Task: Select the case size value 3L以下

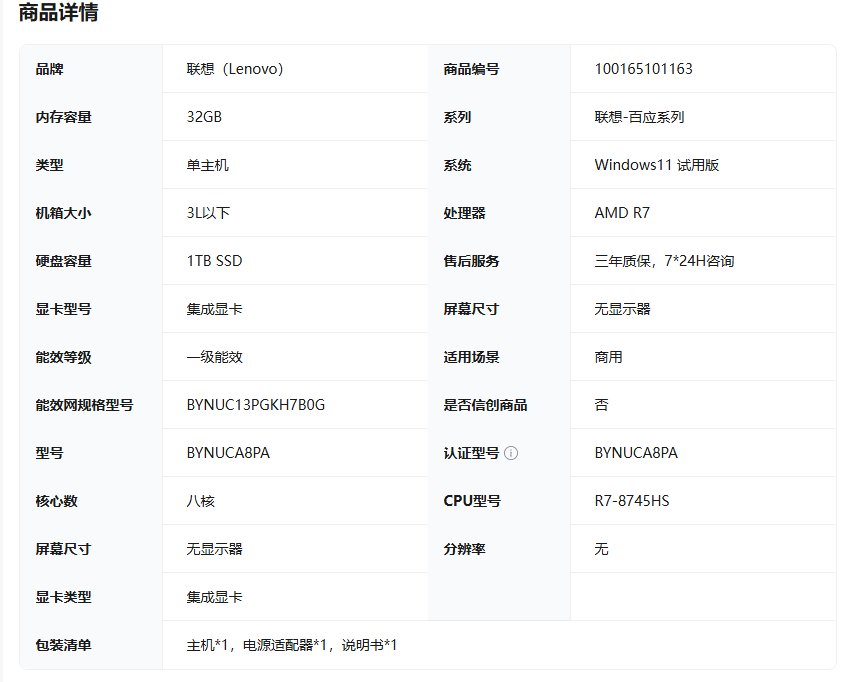Action: pyautogui.click(x=208, y=213)
